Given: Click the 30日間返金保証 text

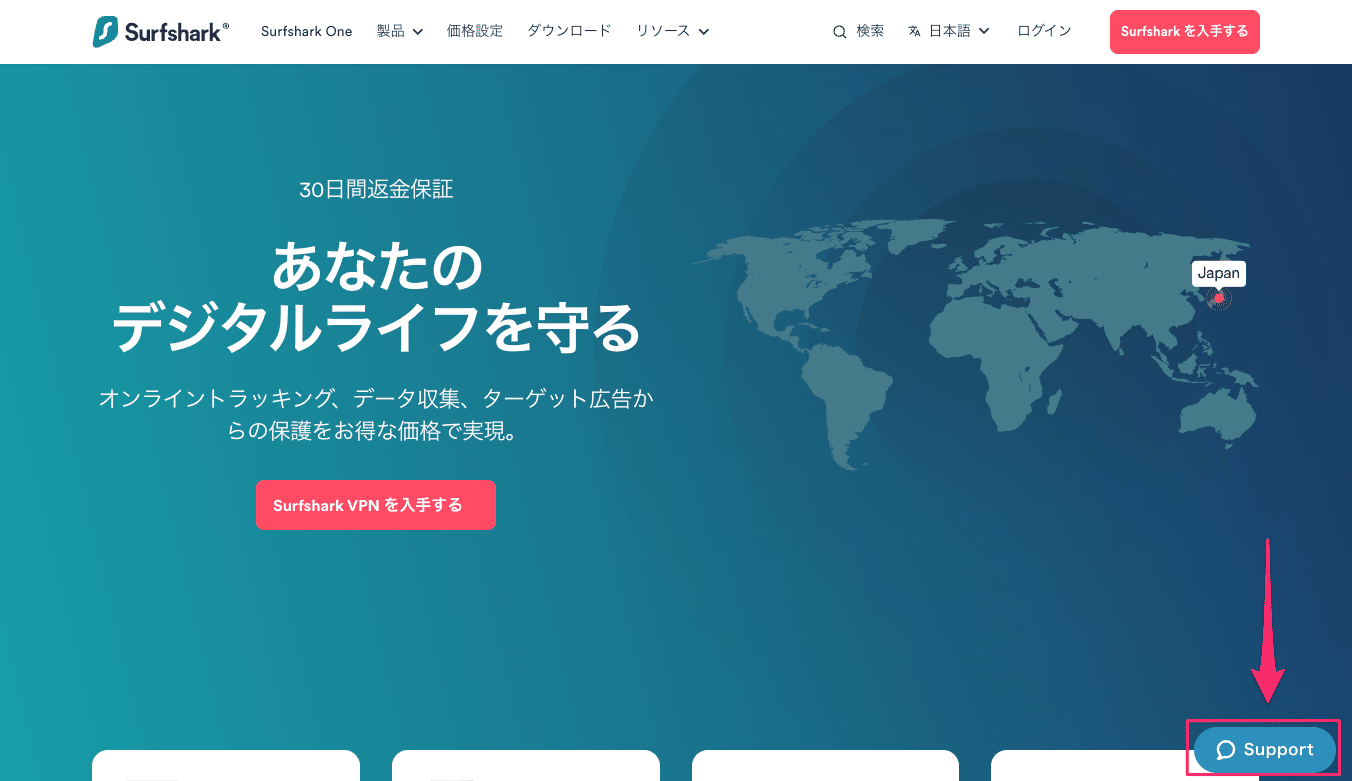Looking at the screenshot, I should (x=376, y=189).
